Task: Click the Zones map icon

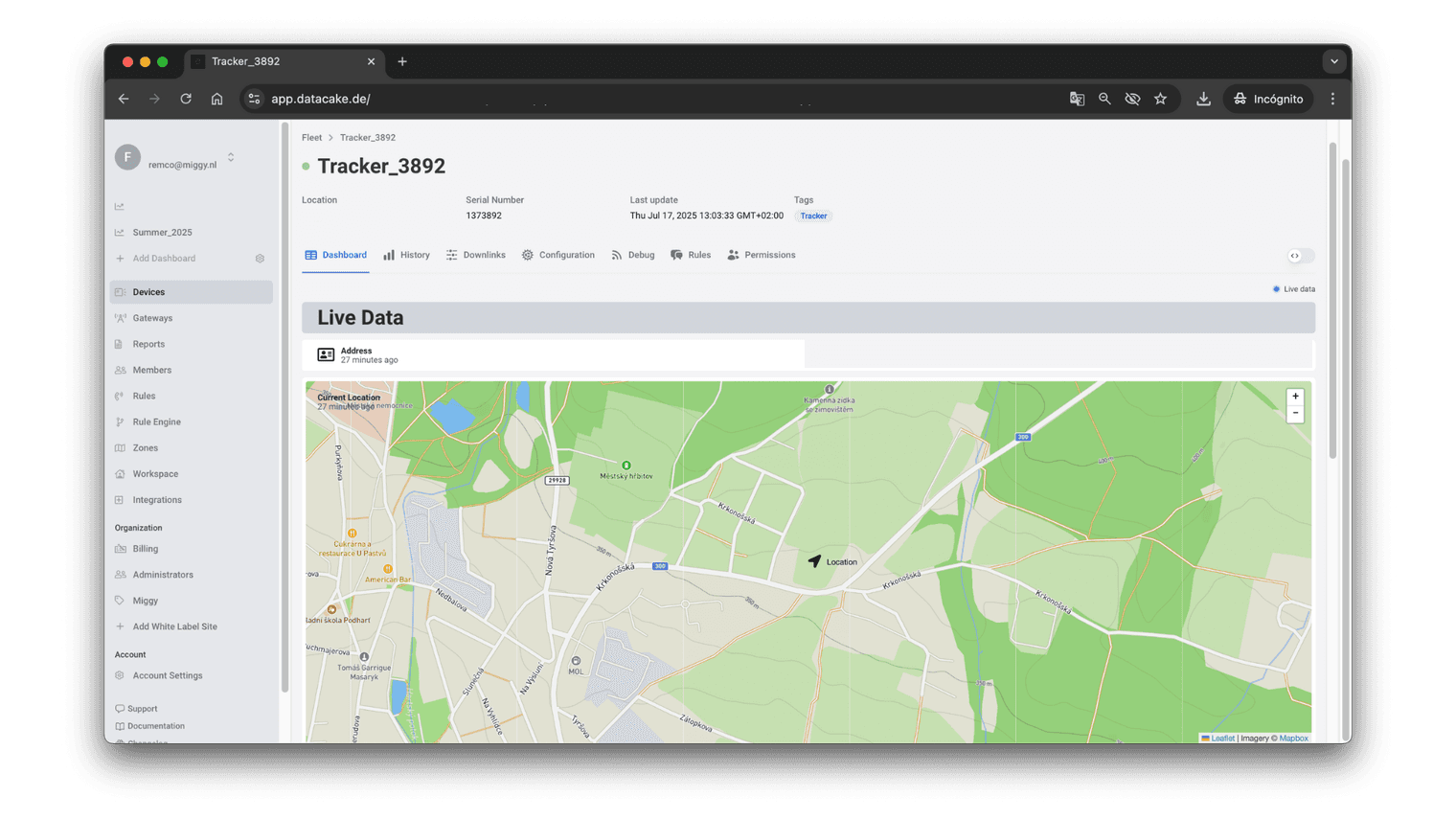Action: [120, 447]
